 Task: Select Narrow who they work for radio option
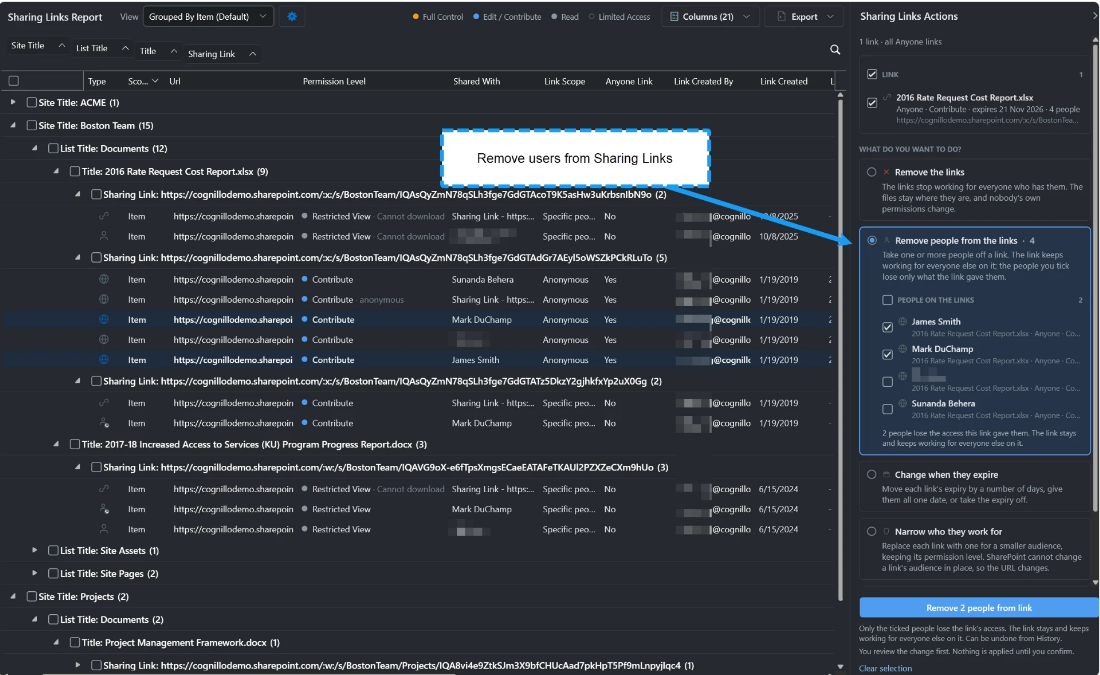[871, 532]
